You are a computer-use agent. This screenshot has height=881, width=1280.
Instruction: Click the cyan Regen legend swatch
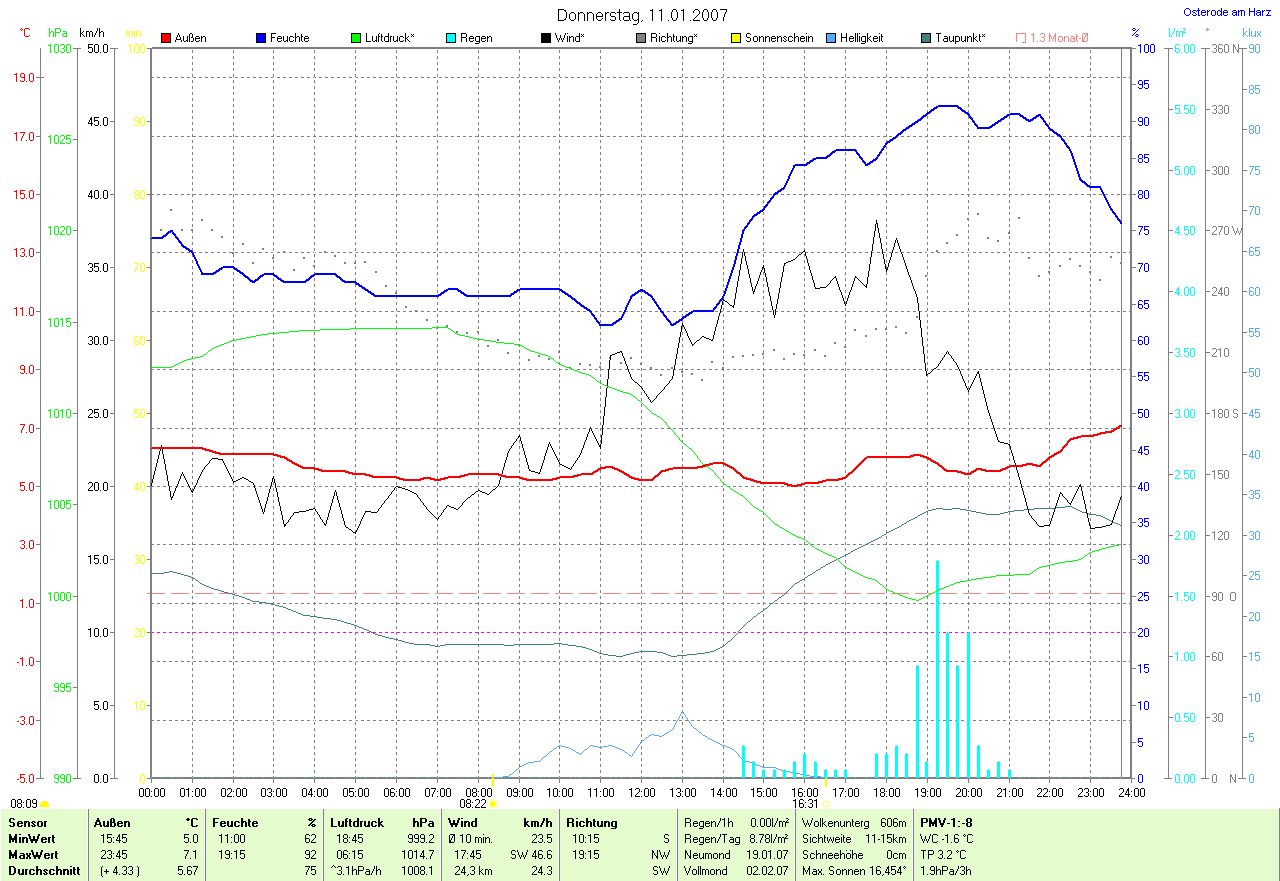click(x=451, y=38)
